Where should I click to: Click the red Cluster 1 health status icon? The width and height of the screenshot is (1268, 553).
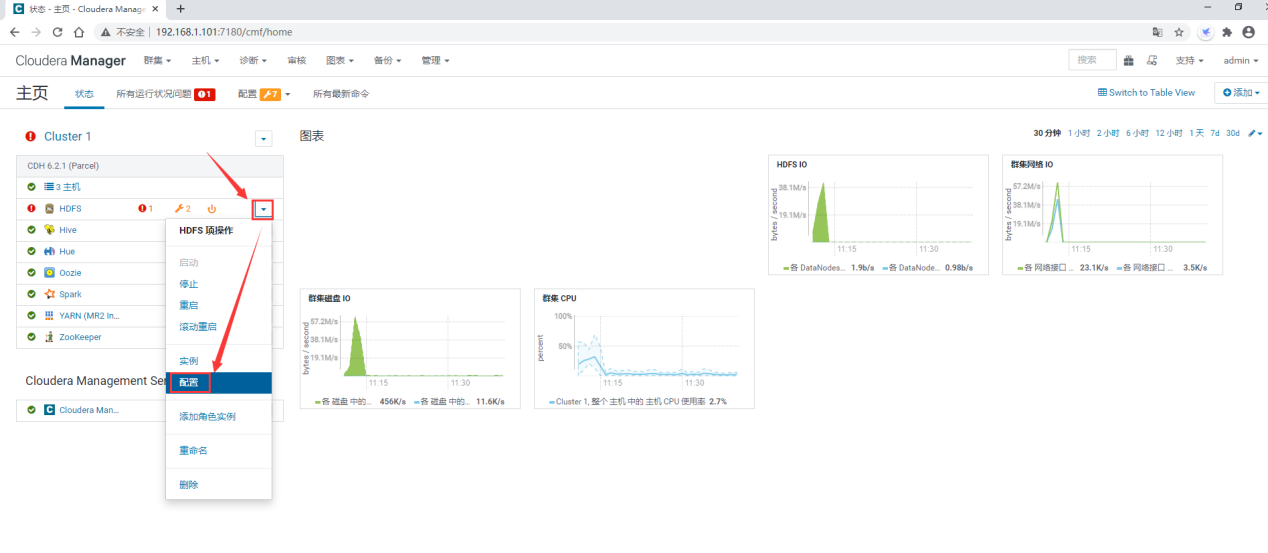click(x=31, y=137)
